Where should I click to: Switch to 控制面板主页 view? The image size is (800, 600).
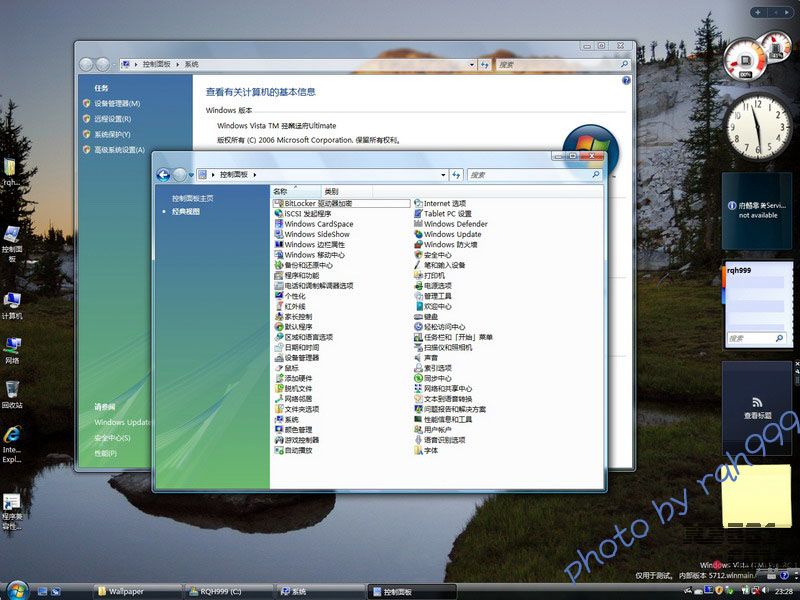click(192, 198)
